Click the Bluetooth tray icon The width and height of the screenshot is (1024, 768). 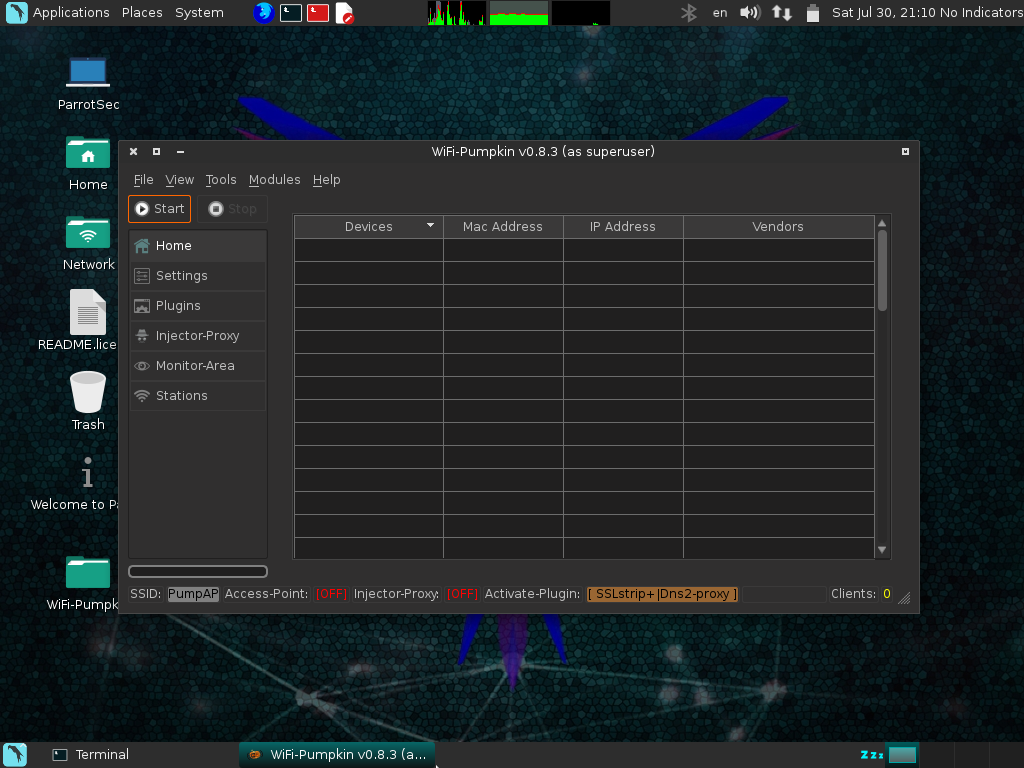coord(688,12)
